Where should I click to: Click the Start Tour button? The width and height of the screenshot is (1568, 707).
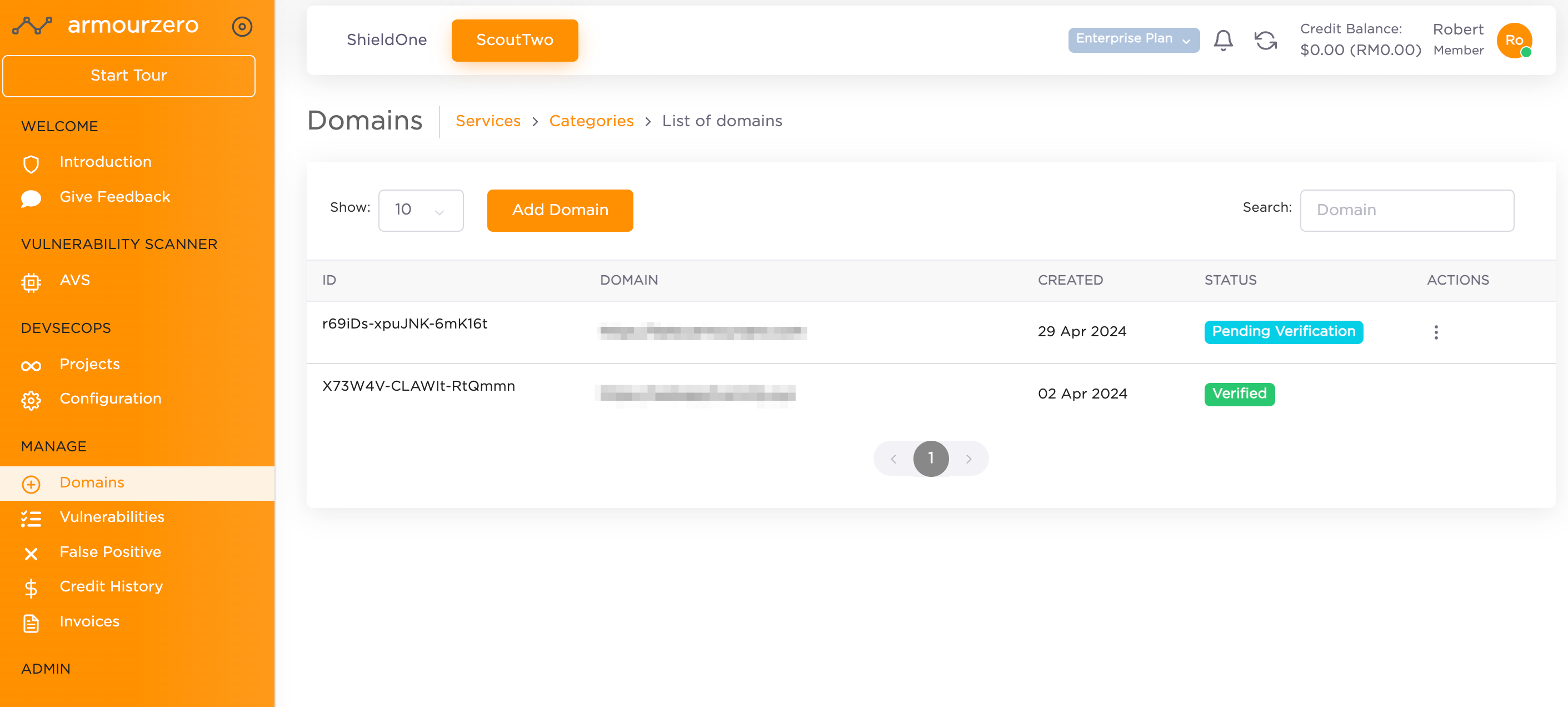(x=128, y=76)
